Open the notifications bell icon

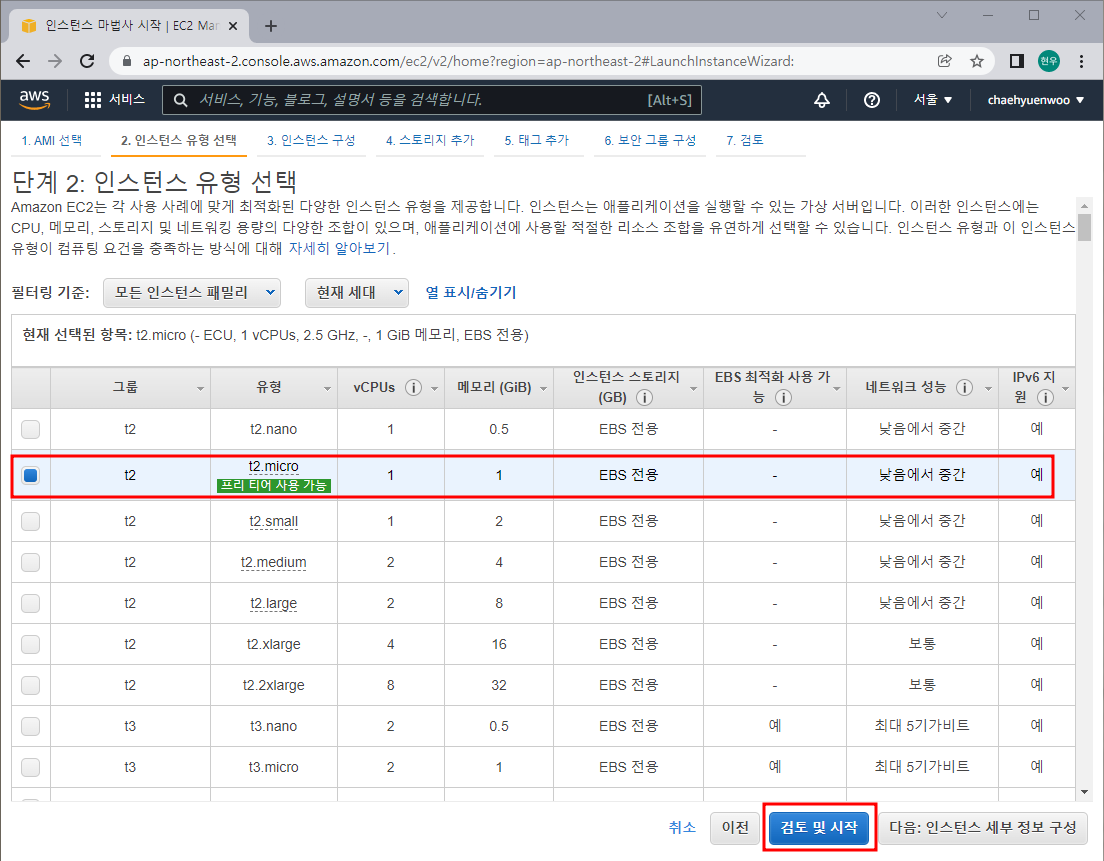[822, 100]
